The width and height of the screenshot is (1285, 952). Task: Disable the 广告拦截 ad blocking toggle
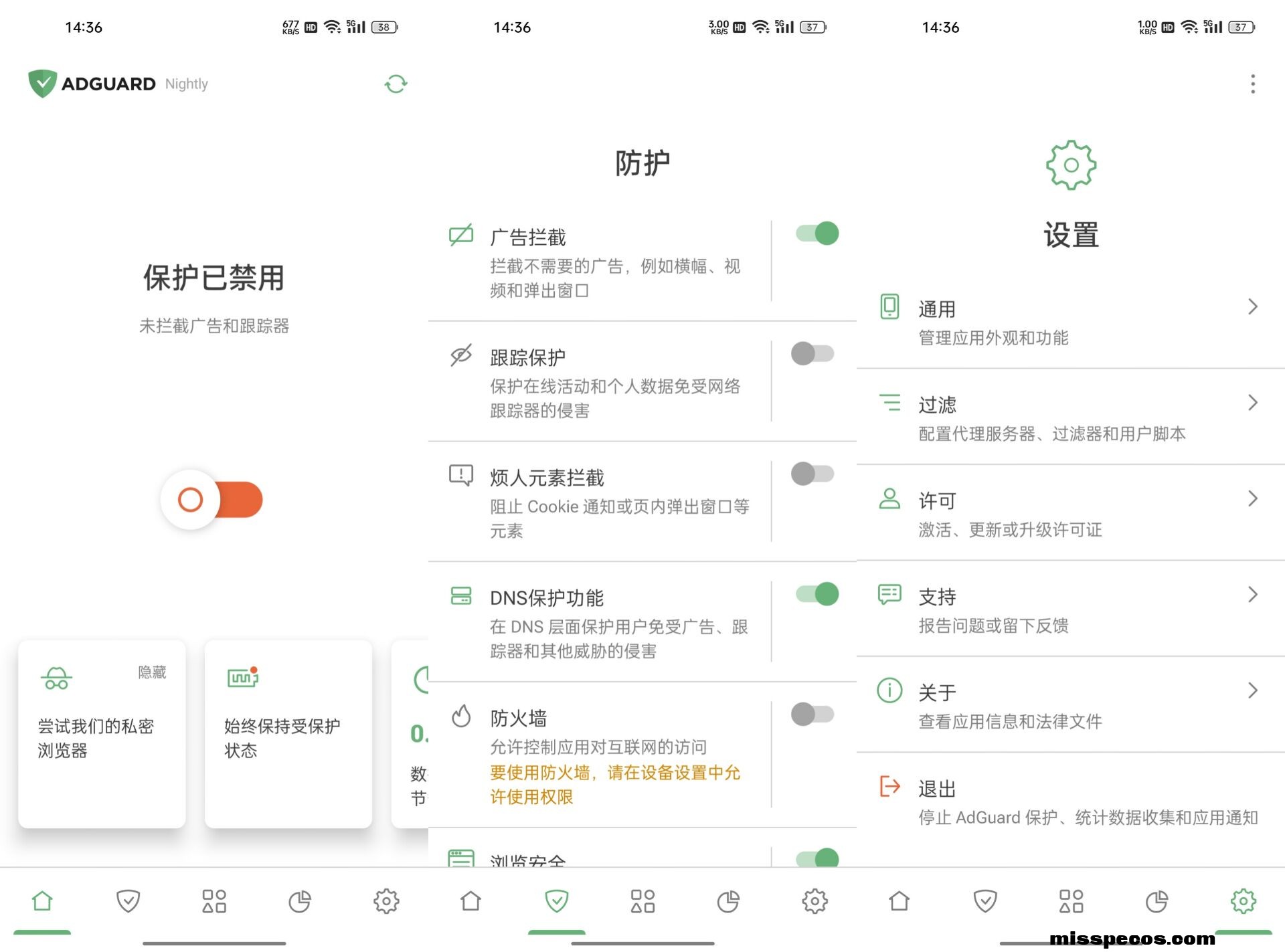click(817, 233)
